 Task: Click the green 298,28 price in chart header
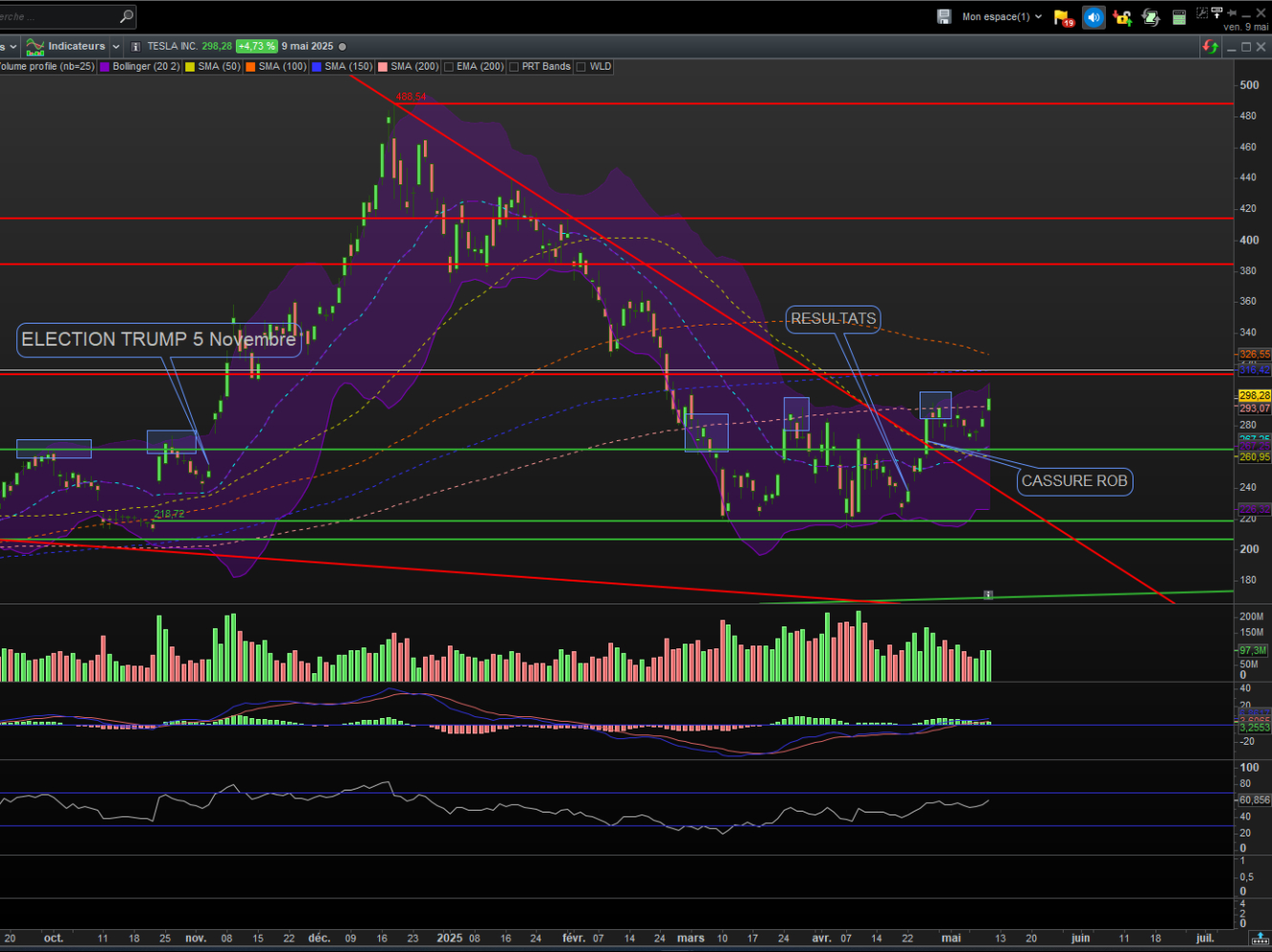(x=217, y=47)
